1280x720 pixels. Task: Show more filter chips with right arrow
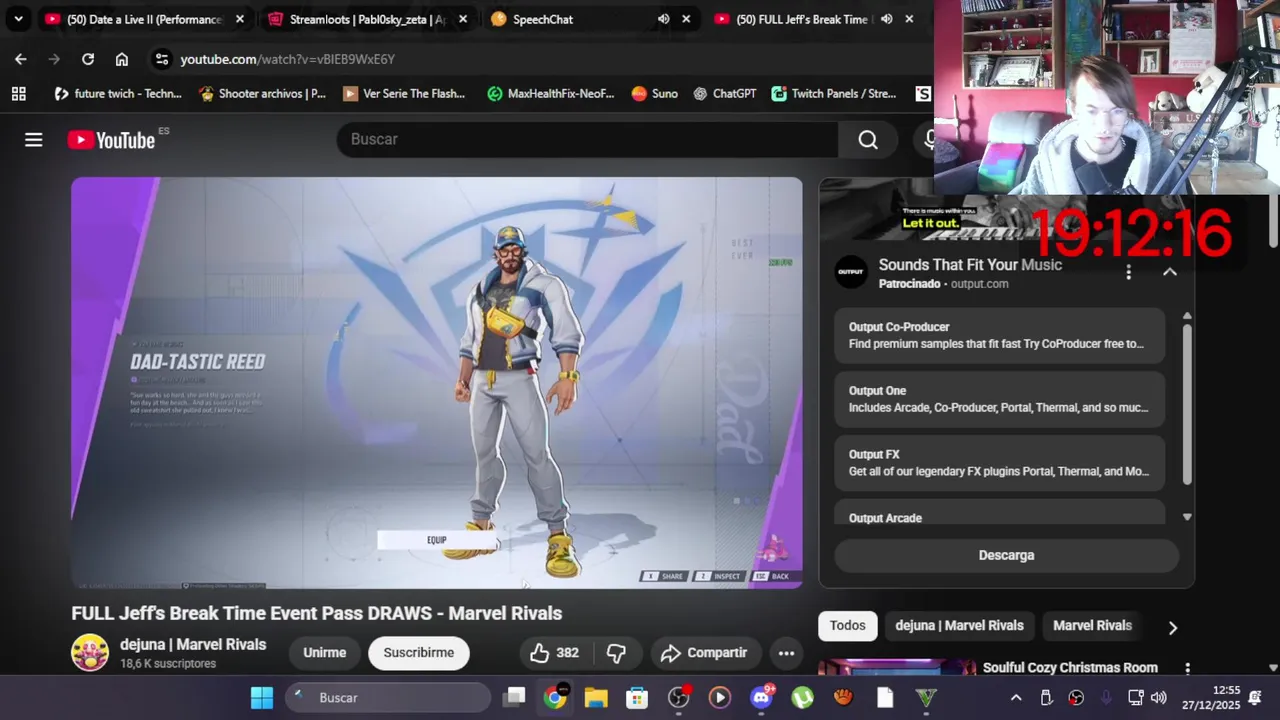(x=1173, y=627)
